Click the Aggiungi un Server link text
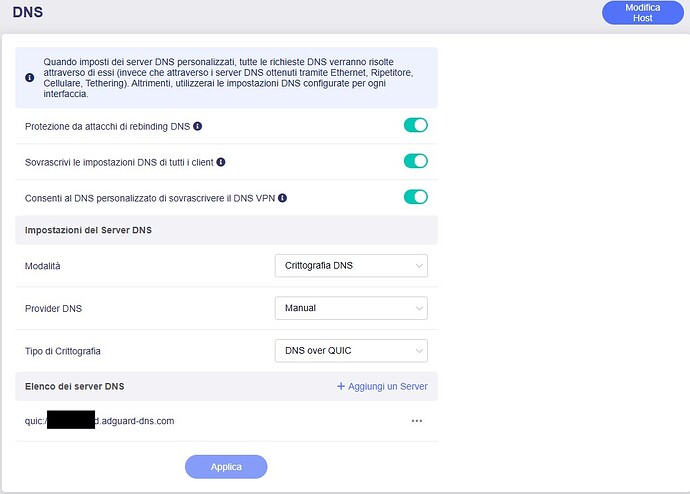 tap(388, 386)
